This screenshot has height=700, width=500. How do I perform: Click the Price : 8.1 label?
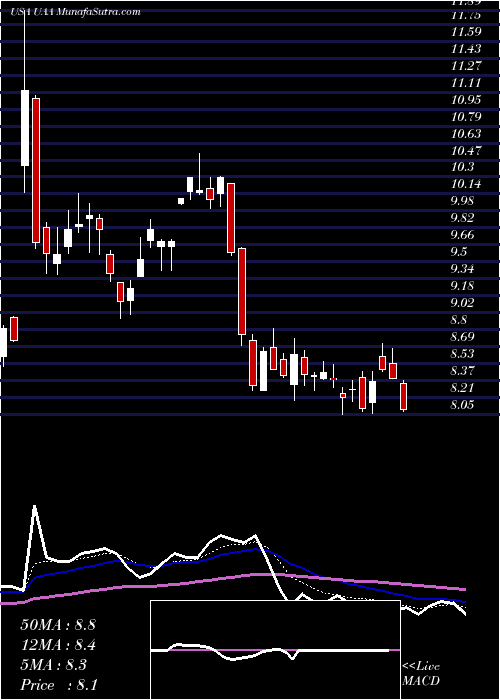click(59, 685)
